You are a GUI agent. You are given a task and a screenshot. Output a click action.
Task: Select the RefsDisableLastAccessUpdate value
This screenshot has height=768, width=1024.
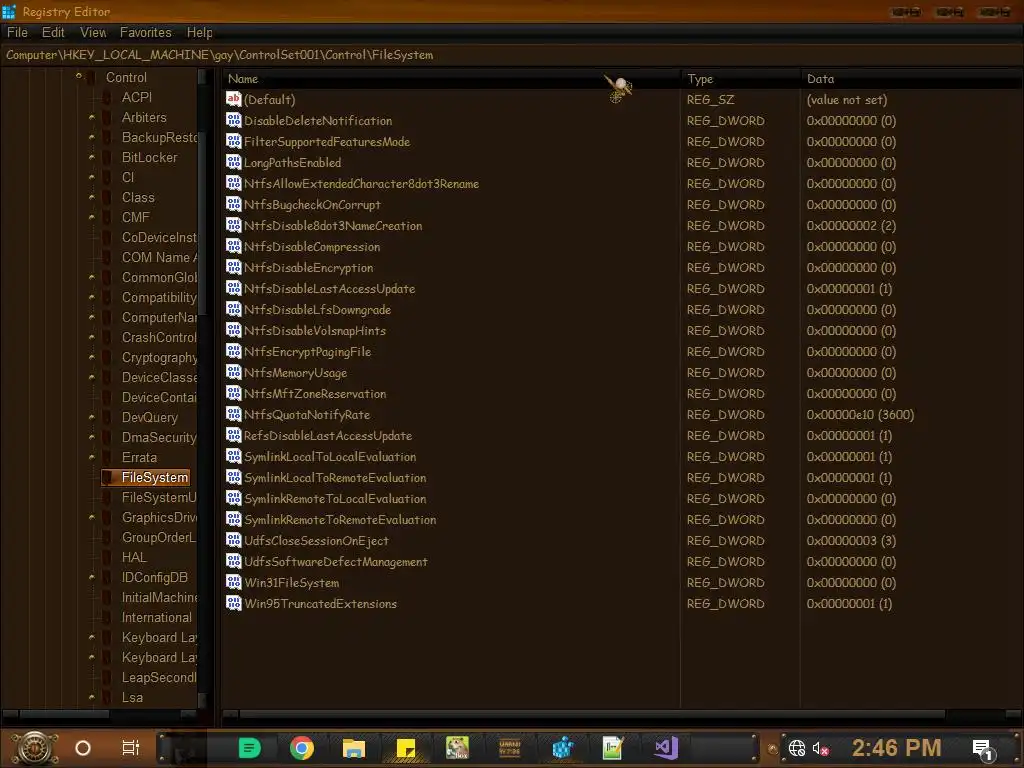point(328,436)
